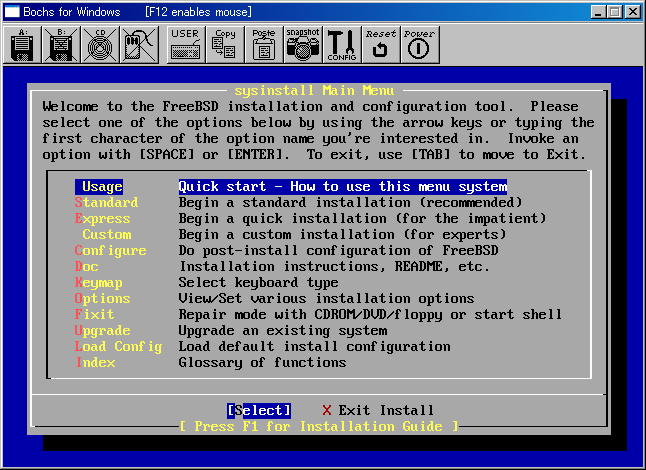The width and height of the screenshot is (646, 470).
Task: Click the 'sysinstall Main Menu' title
Action: pos(314,91)
